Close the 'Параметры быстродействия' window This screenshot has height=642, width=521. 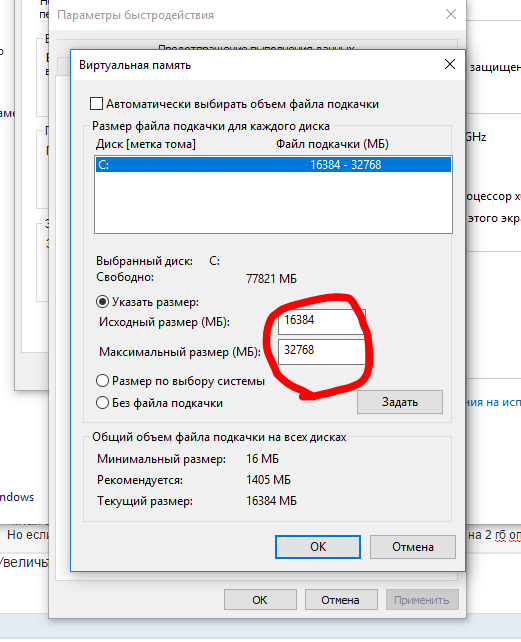tap(451, 14)
